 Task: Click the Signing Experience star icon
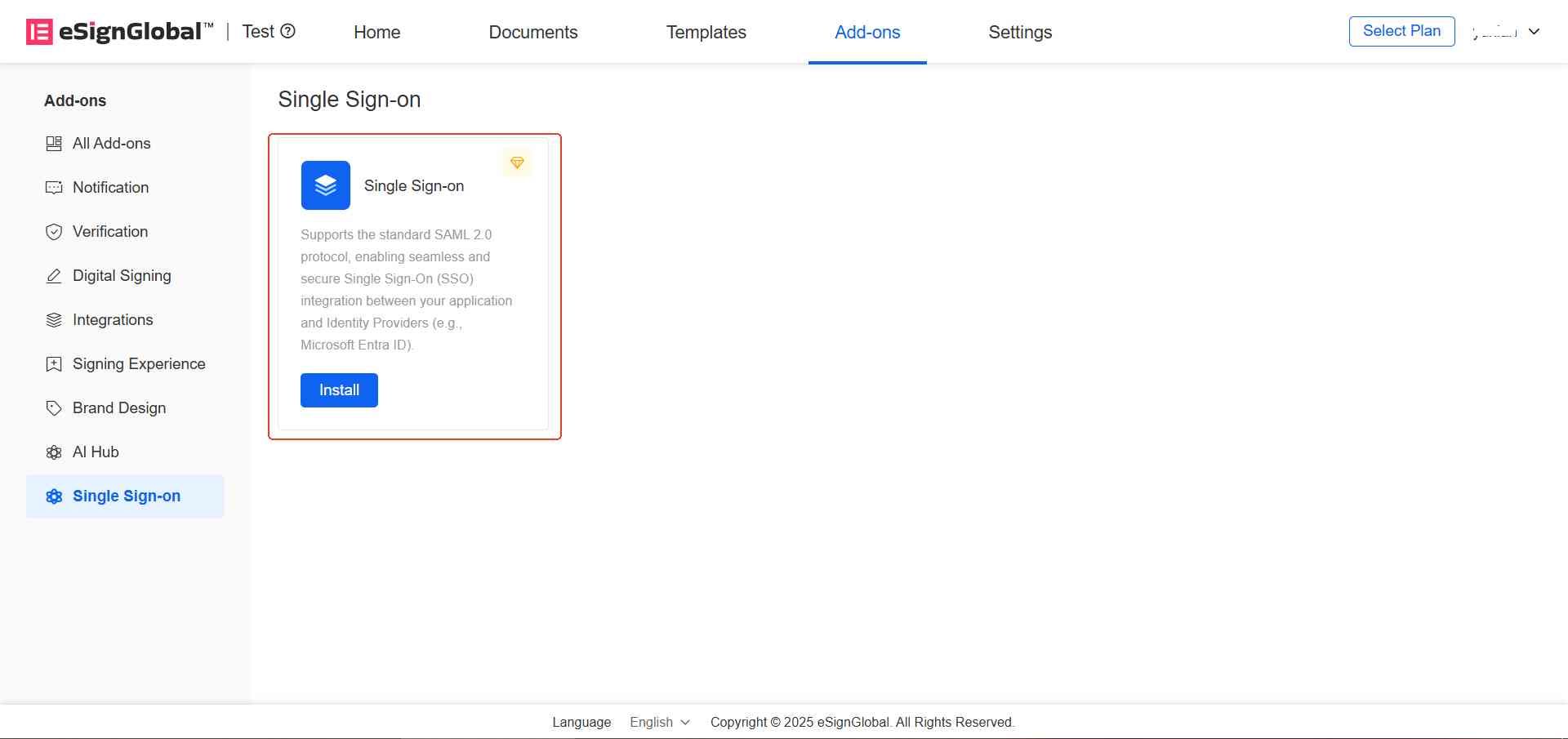point(54,364)
